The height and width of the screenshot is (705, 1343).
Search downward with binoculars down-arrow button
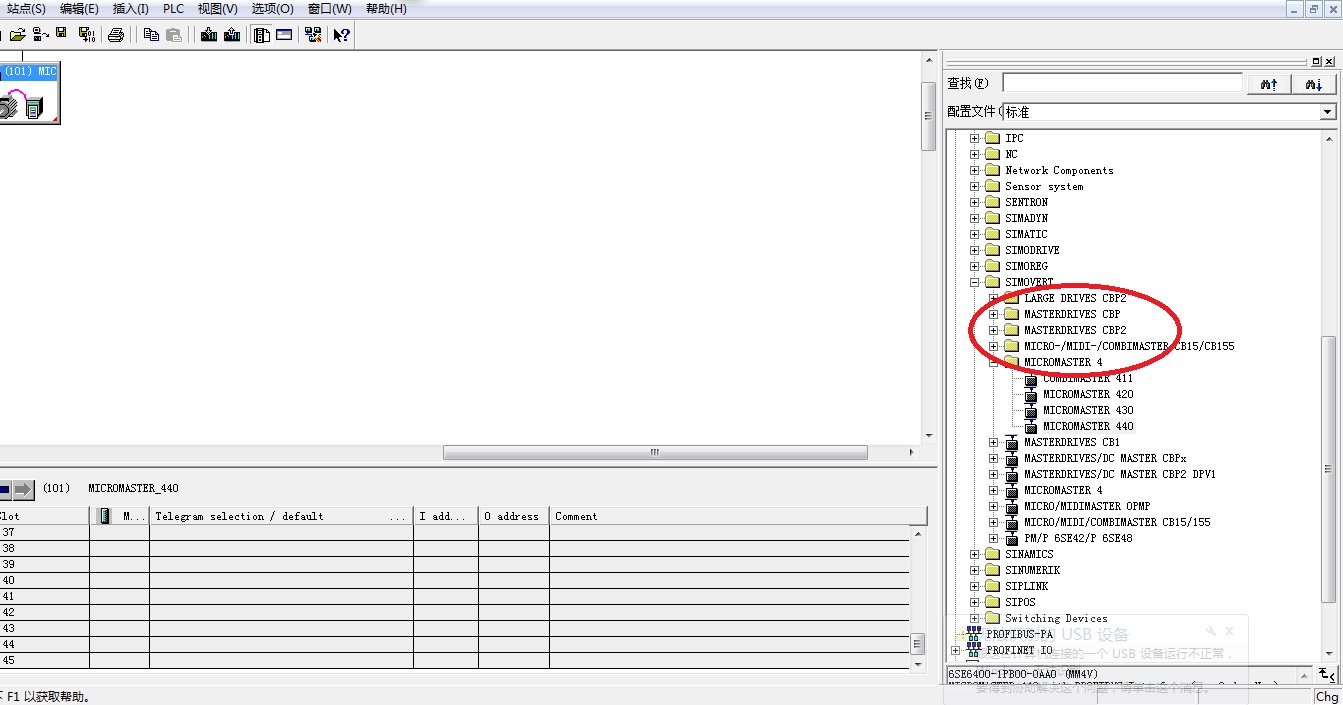[x=1314, y=84]
